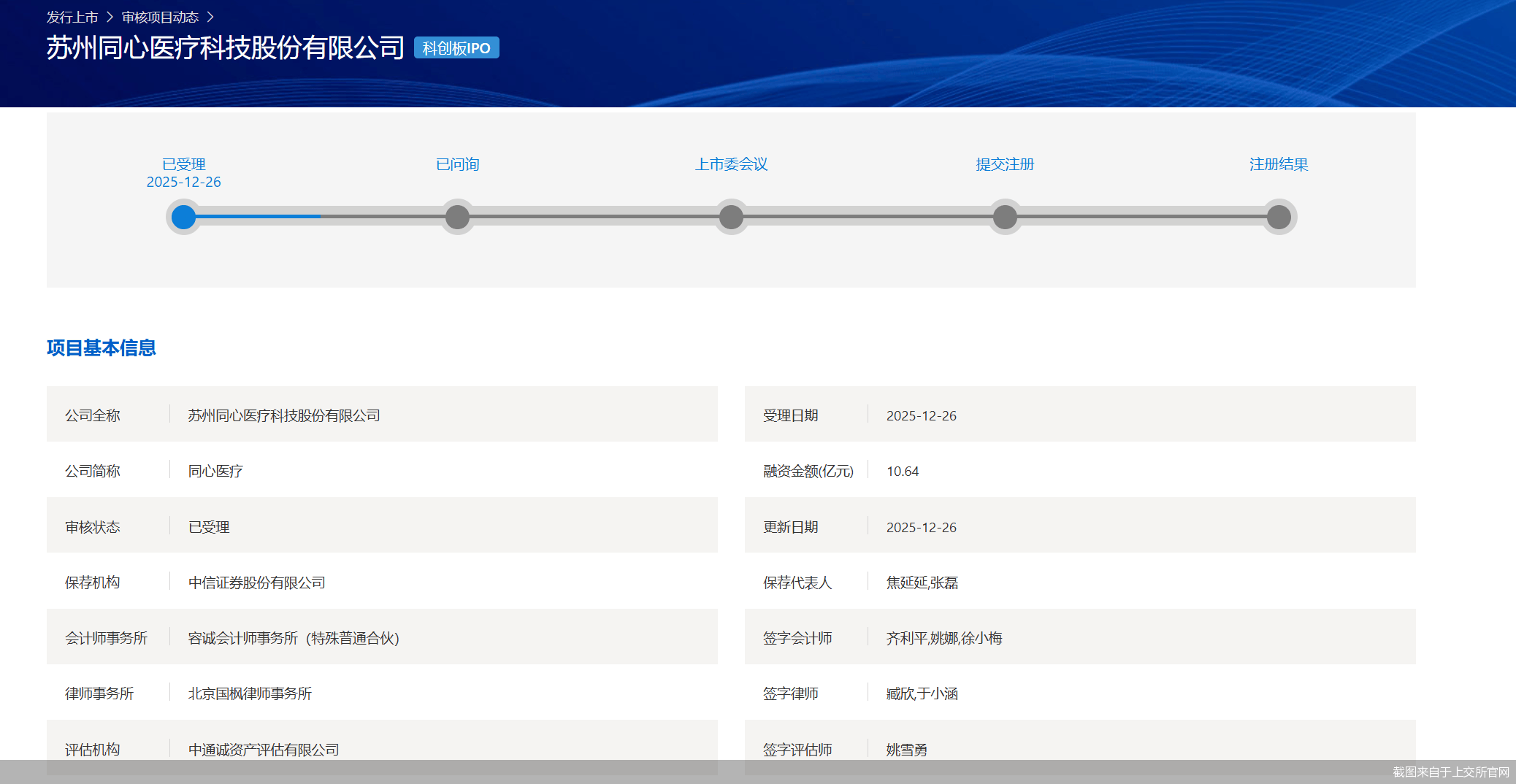Click the 发行上市 breadcrumb link

coord(72,17)
